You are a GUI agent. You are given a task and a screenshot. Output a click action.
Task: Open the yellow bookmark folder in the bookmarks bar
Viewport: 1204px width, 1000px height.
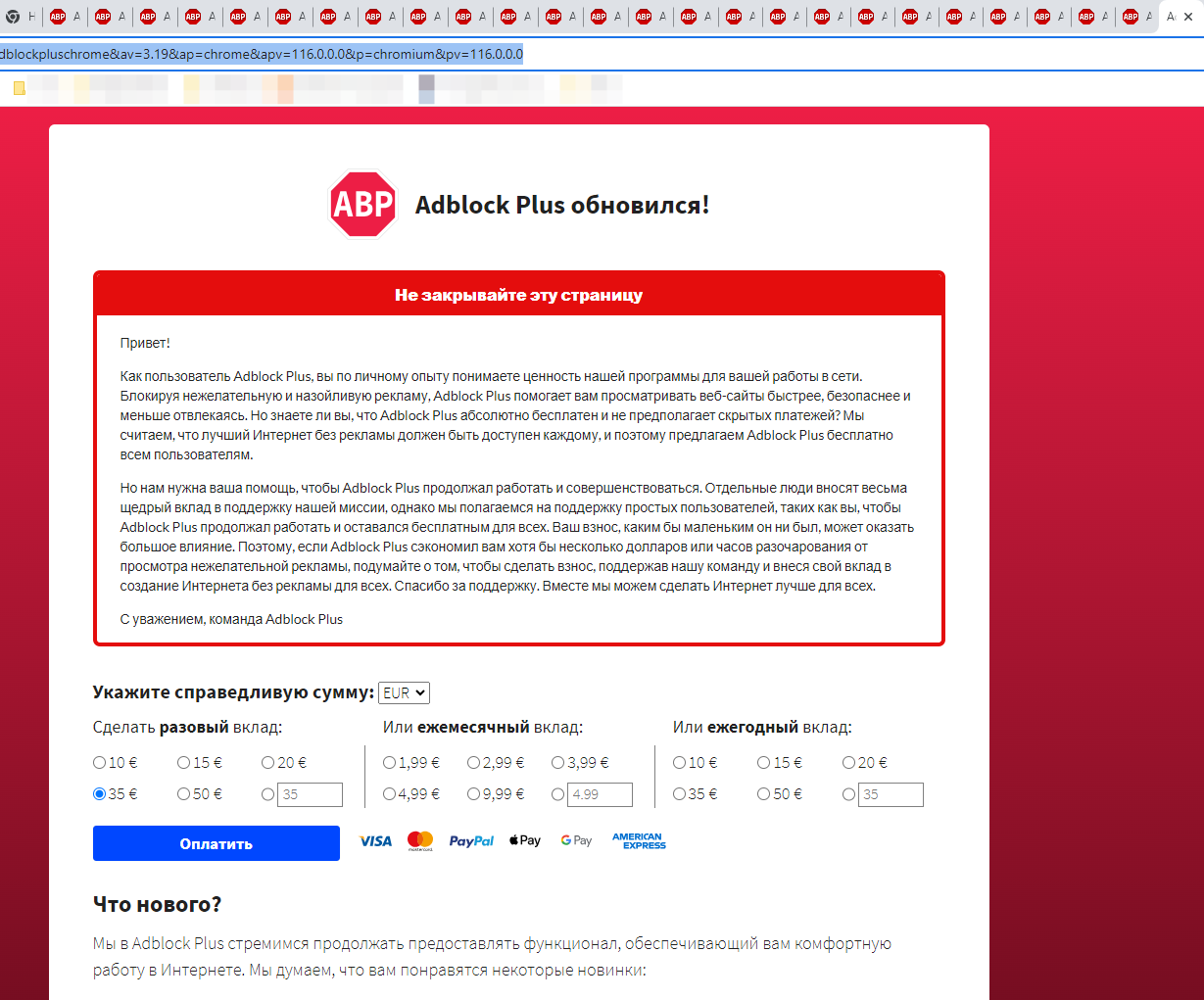coord(19,89)
